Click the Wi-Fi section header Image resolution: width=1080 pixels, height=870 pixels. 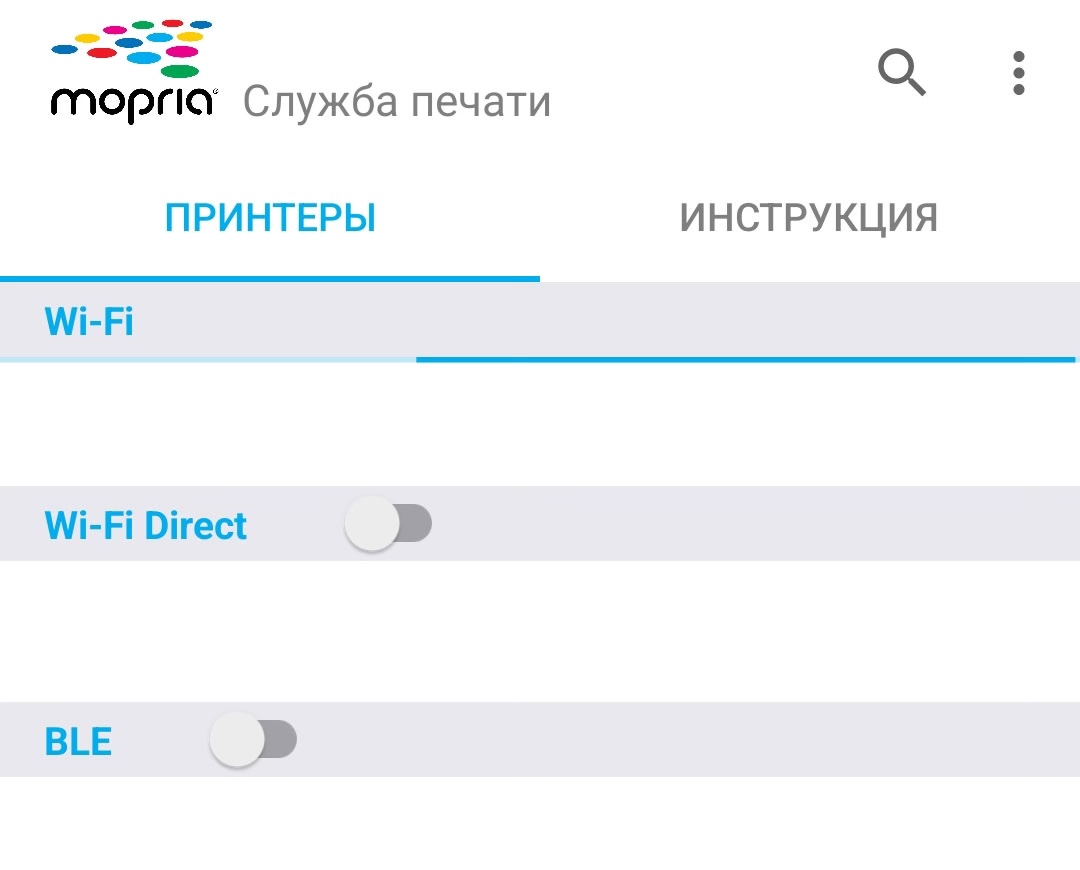(89, 322)
